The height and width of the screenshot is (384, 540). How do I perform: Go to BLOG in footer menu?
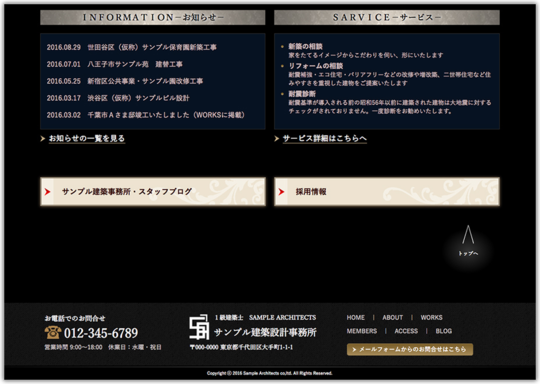[444, 331]
